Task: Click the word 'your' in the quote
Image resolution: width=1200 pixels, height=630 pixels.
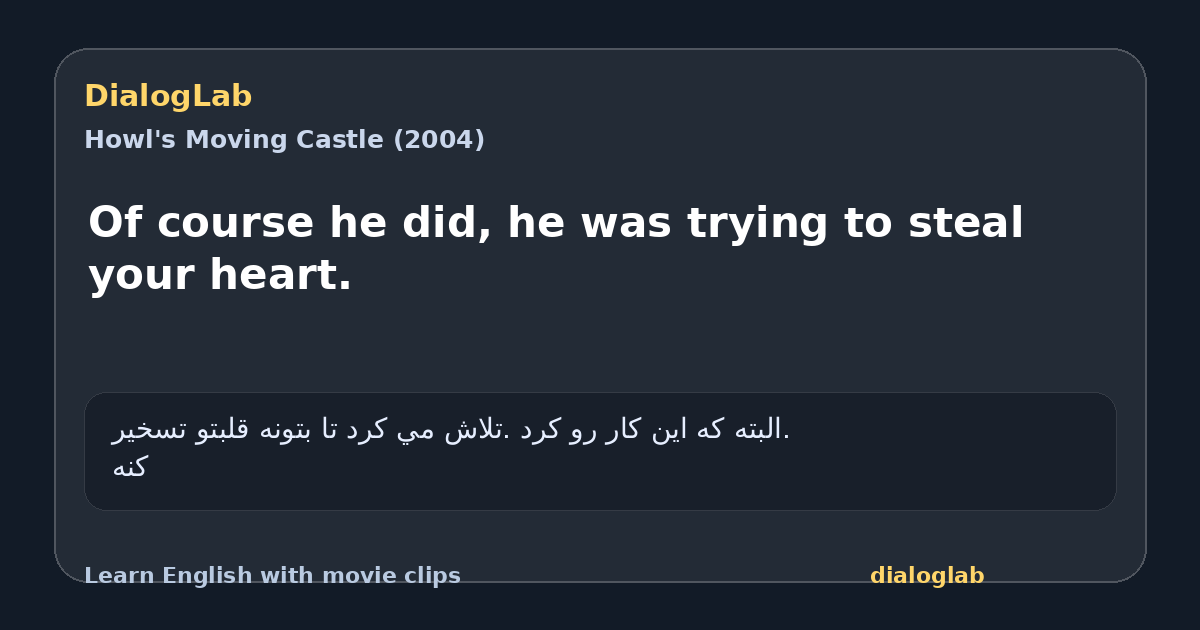Action: pos(143,277)
